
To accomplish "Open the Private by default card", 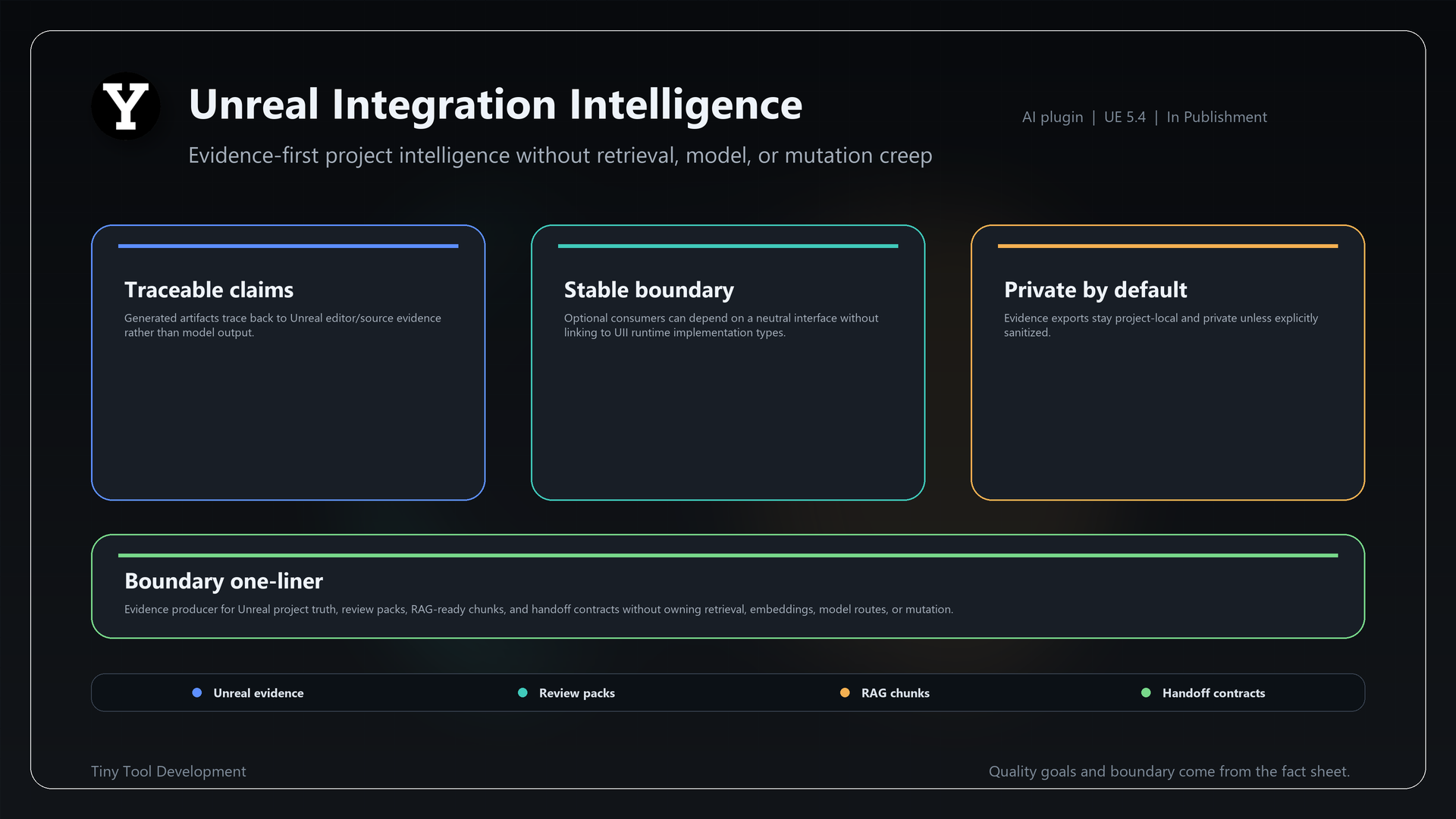I will [x=1168, y=362].
